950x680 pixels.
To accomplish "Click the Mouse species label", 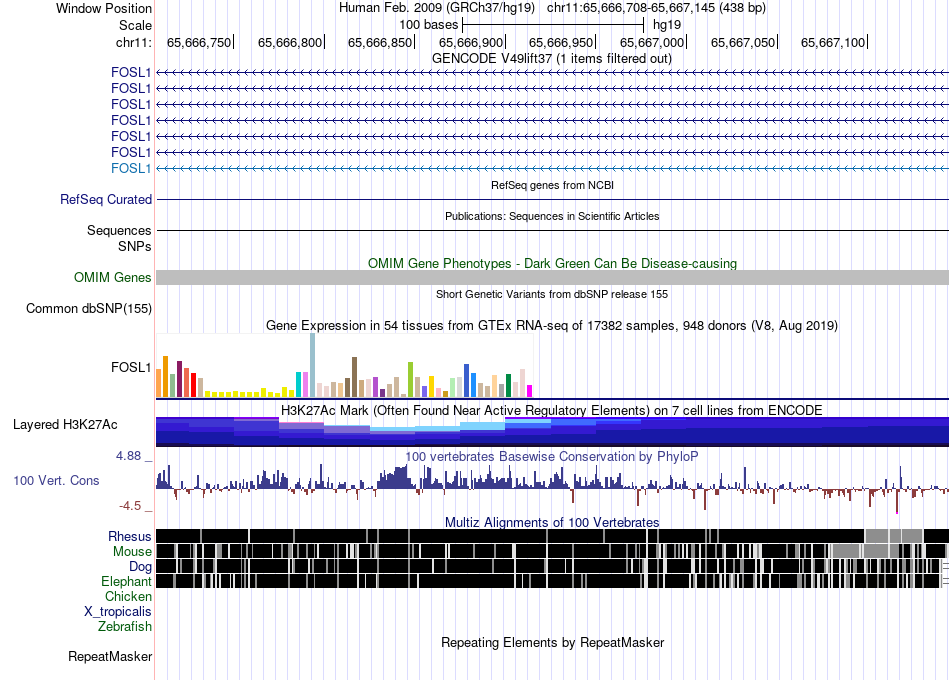I will click(132, 552).
